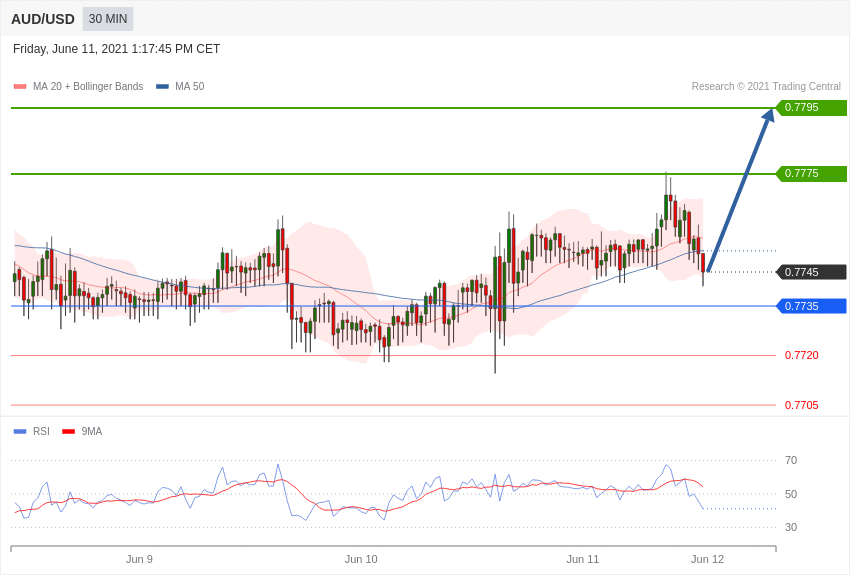Click the 0.7720 red support label
Viewport: 850px width, 576px height.
click(802, 355)
